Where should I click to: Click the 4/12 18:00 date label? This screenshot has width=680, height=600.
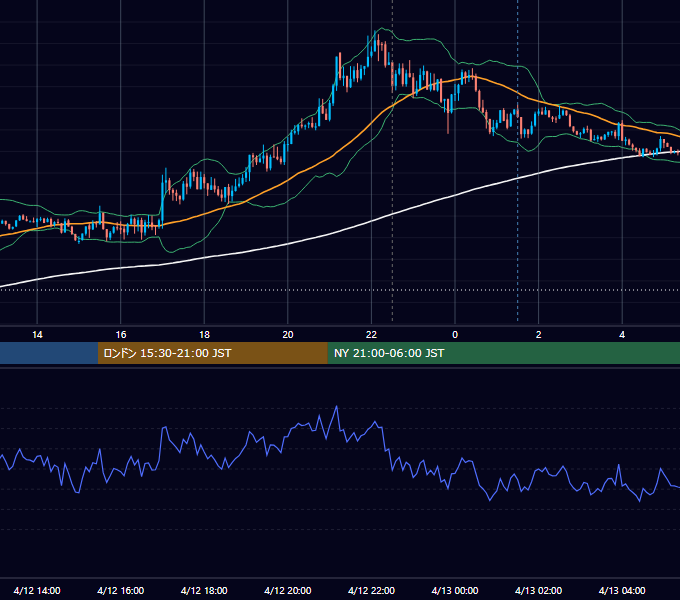tap(204, 590)
